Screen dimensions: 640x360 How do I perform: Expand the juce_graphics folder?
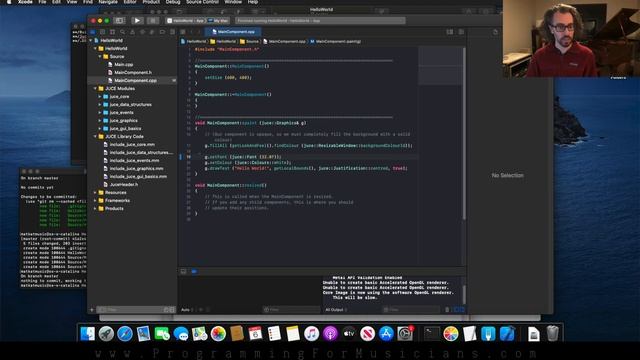(100, 120)
